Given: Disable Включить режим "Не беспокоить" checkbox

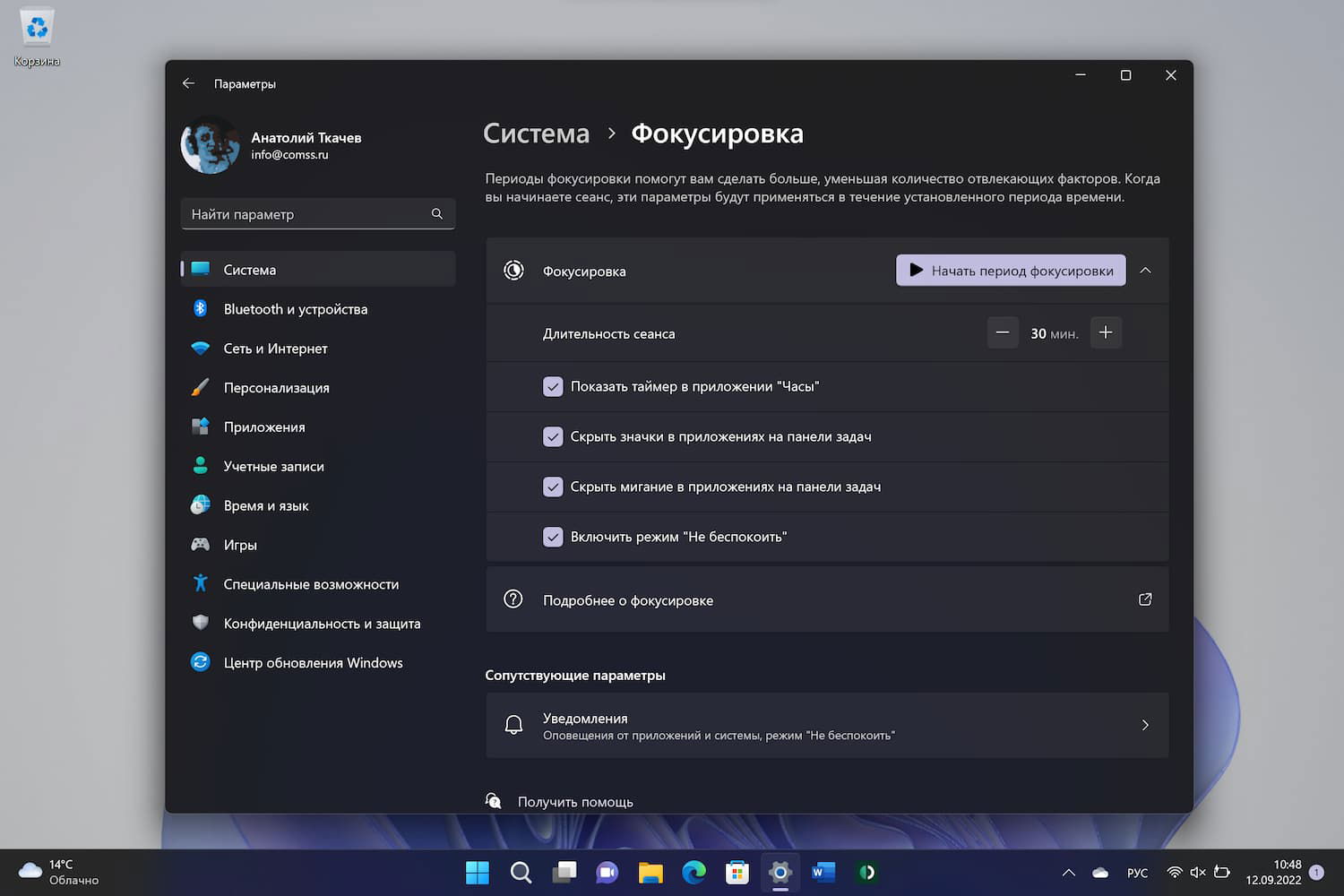Looking at the screenshot, I should [x=553, y=537].
